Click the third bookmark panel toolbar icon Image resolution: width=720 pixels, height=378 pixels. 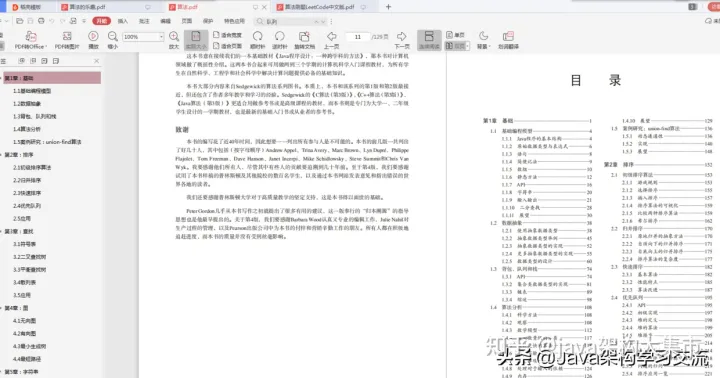[44, 61]
